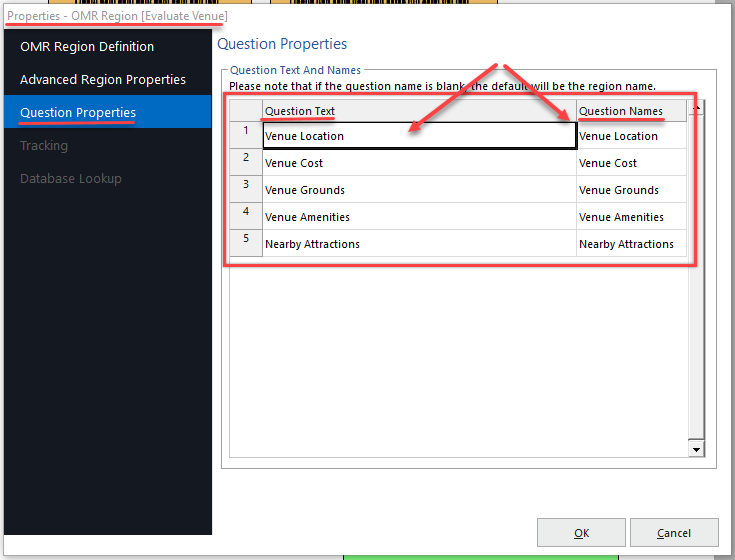Select question name cell Venue Amenities
This screenshot has width=735, height=560.
(631, 217)
